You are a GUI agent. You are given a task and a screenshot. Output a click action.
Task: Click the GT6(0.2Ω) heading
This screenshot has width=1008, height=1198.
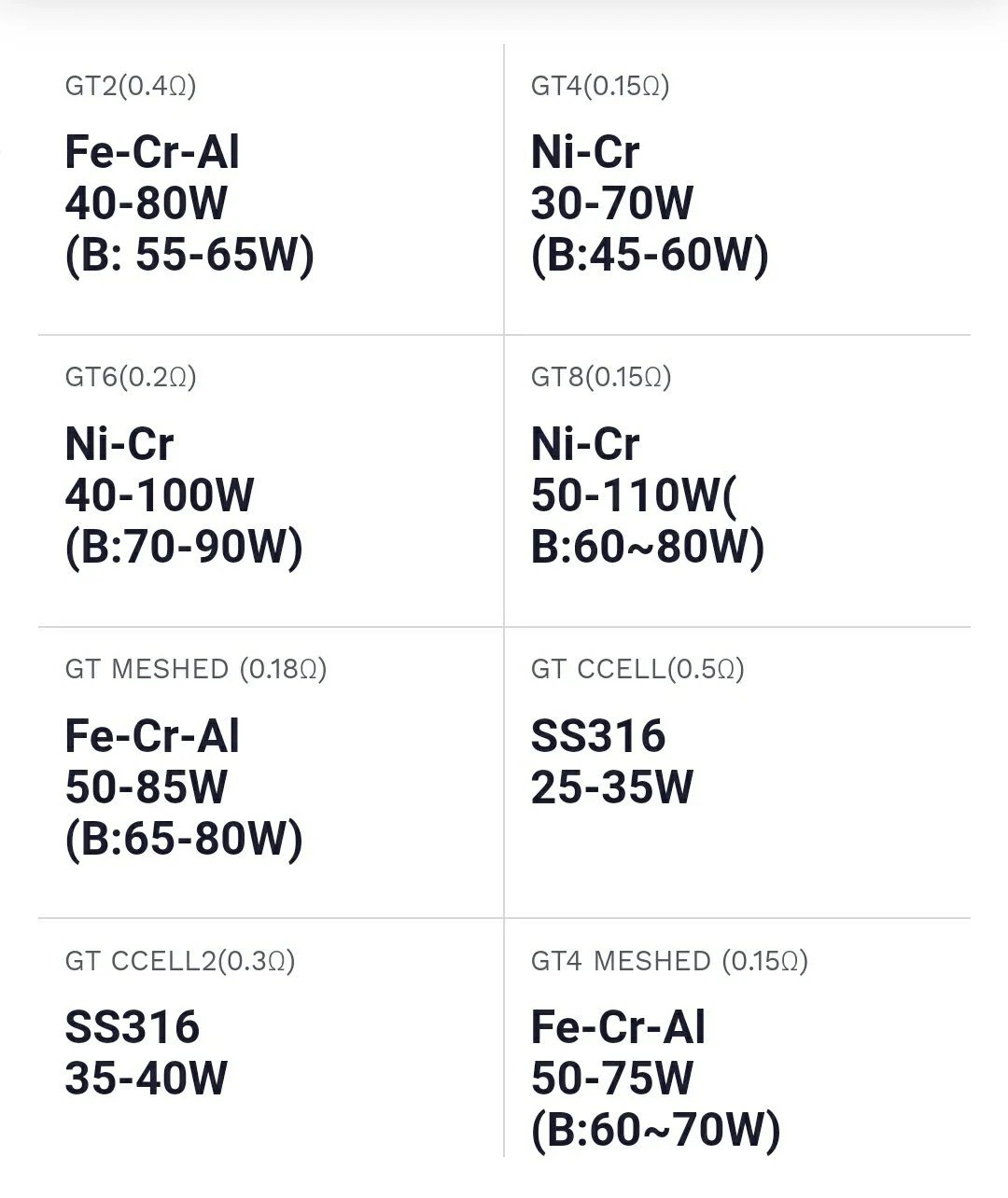coord(131,378)
